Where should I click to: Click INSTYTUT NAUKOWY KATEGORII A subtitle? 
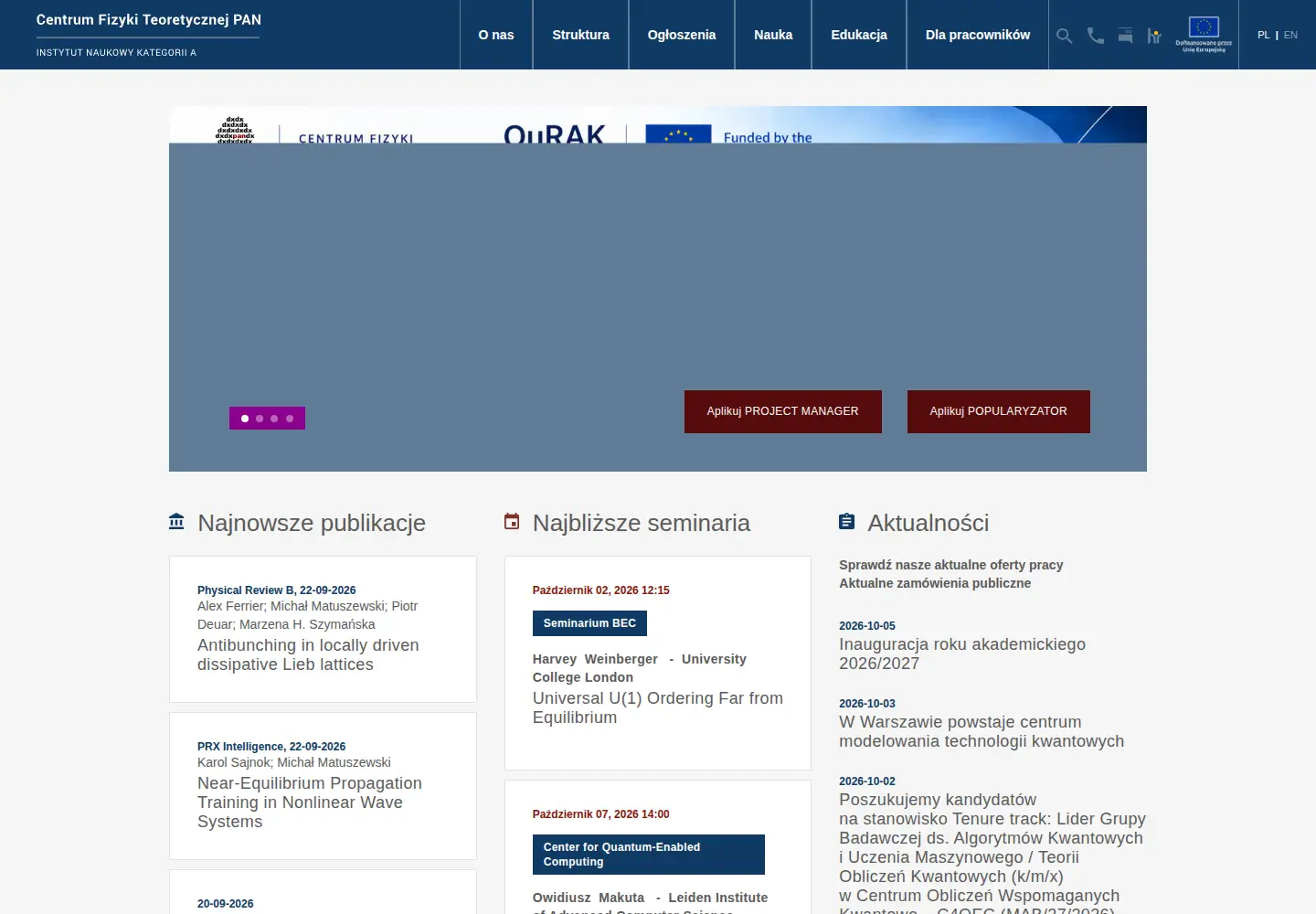pyautogui.click(x=116, y=53)
